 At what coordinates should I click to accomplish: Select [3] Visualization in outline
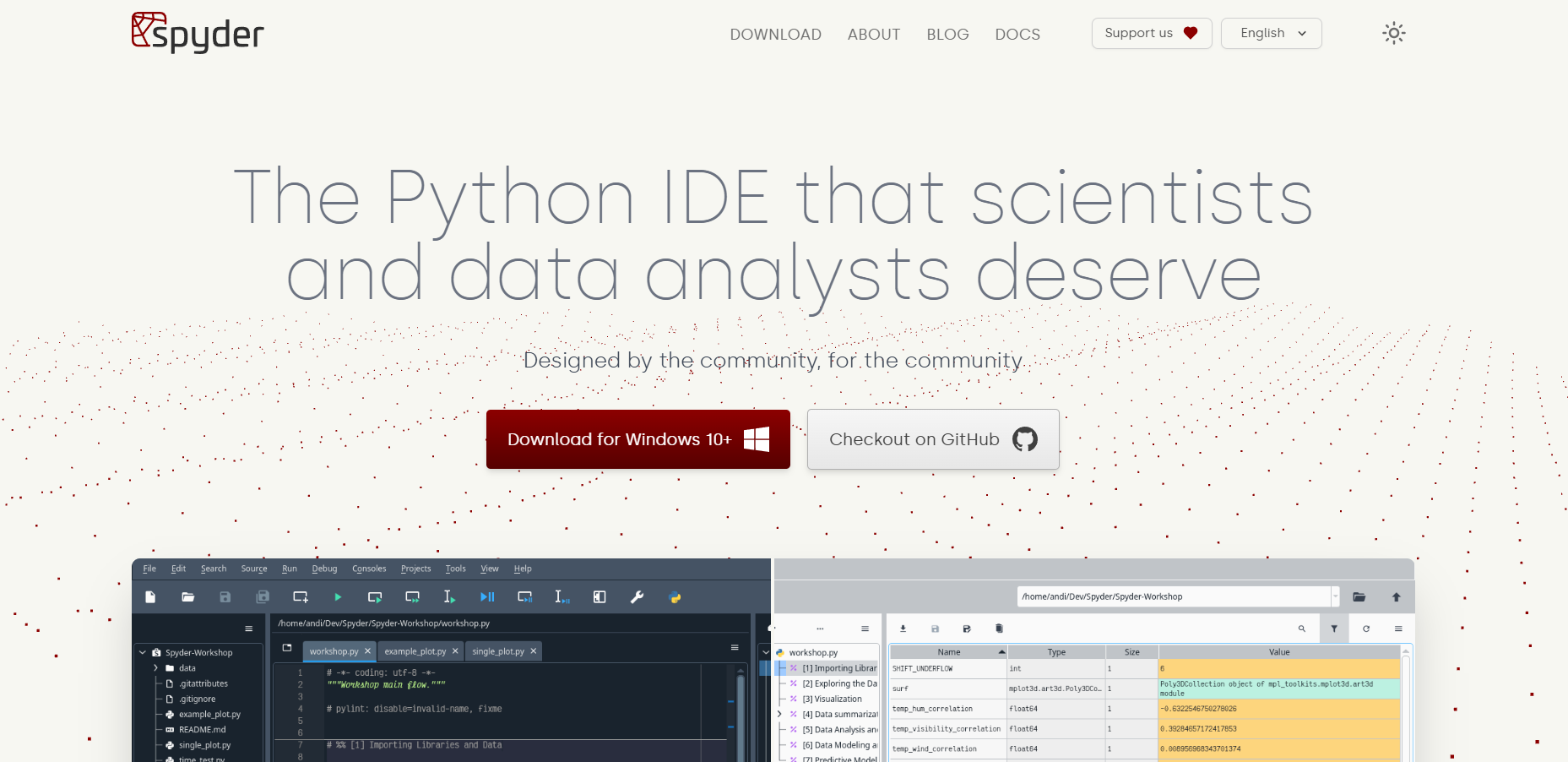[x=832, y=699]
